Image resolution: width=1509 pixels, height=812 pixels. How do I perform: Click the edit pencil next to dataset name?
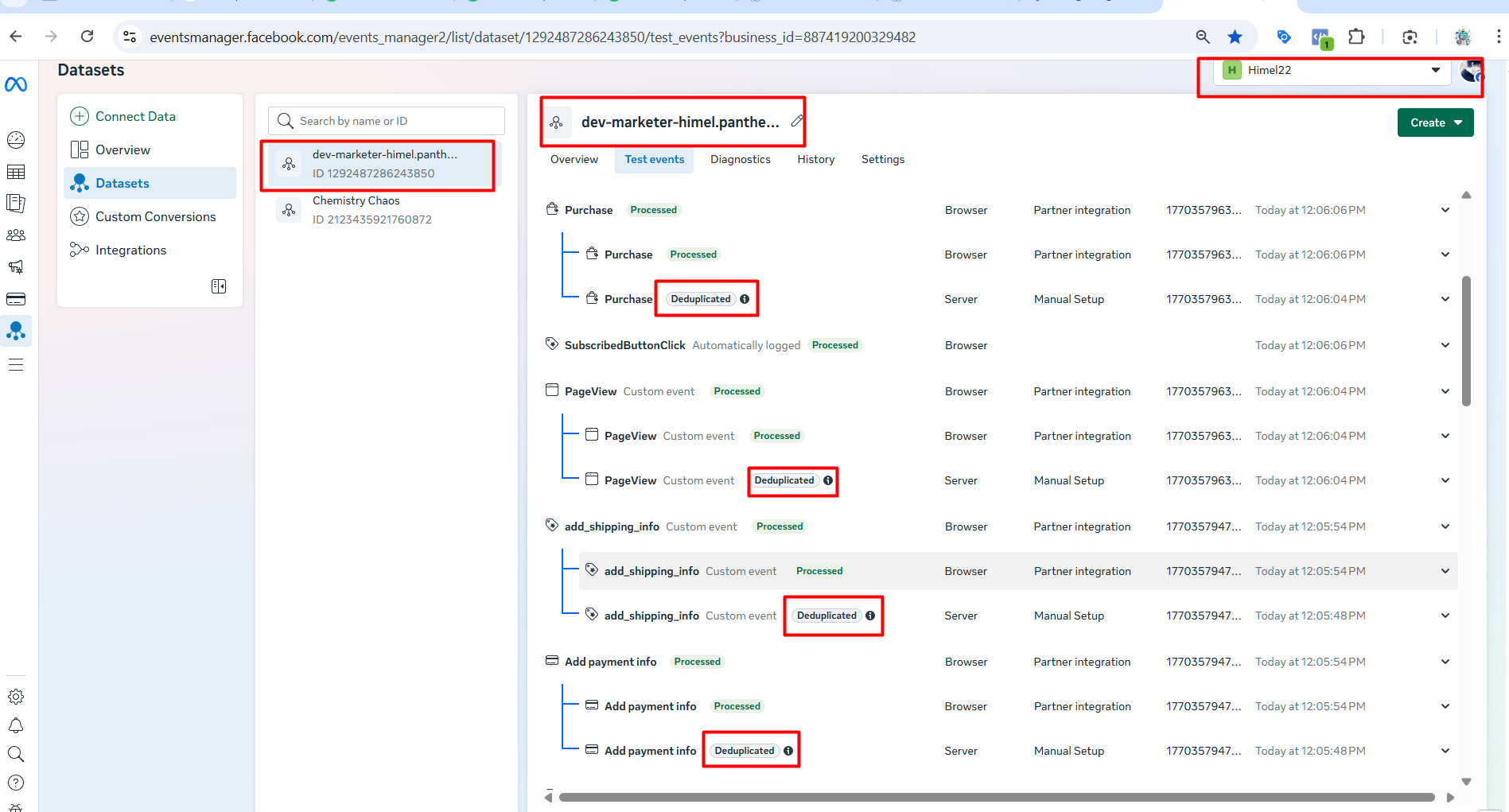pos(798,120)
